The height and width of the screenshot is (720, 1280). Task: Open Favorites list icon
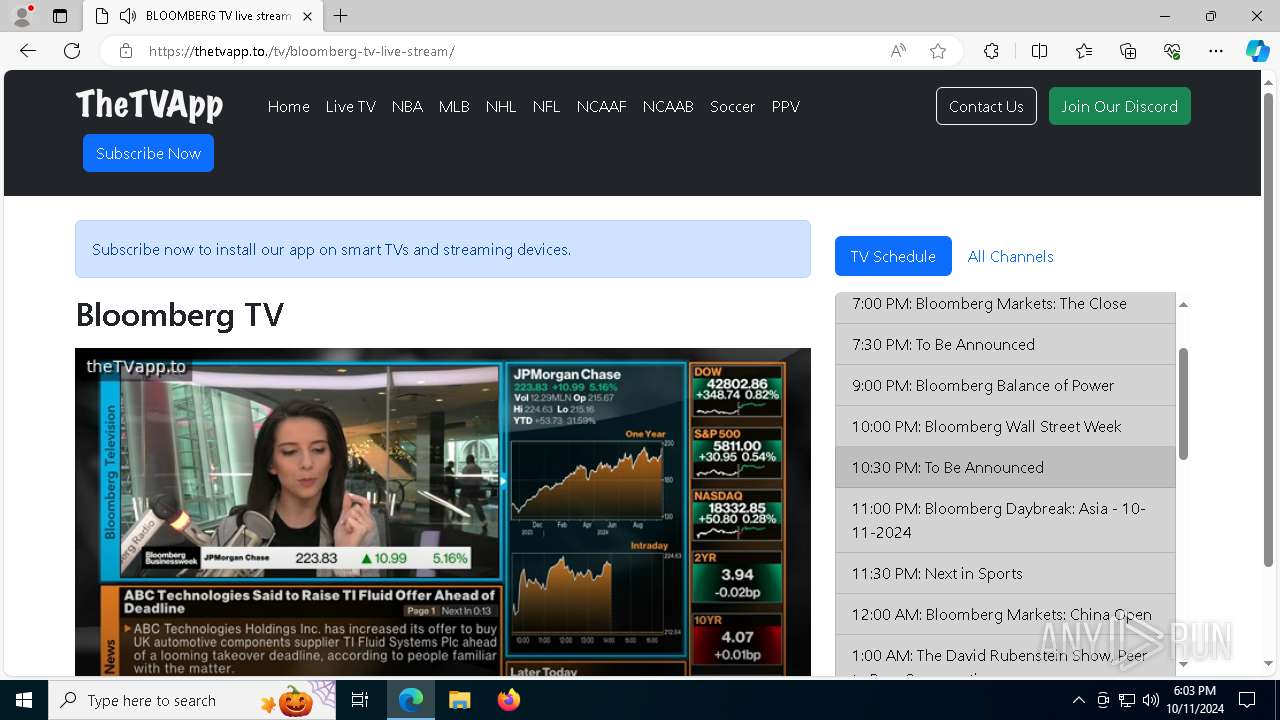1084,51
